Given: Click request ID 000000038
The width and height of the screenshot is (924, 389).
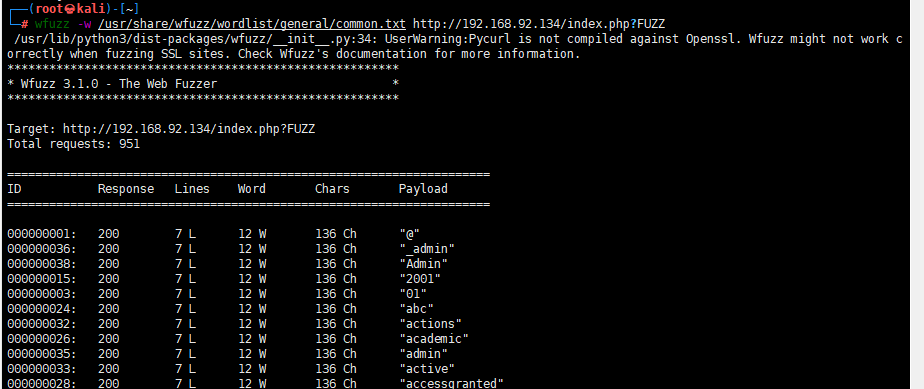Looking at the screenshot, I should point(42,263).
